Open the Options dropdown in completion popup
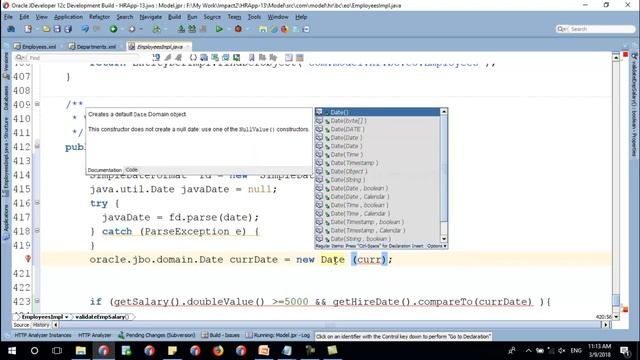 coord(437,246)
